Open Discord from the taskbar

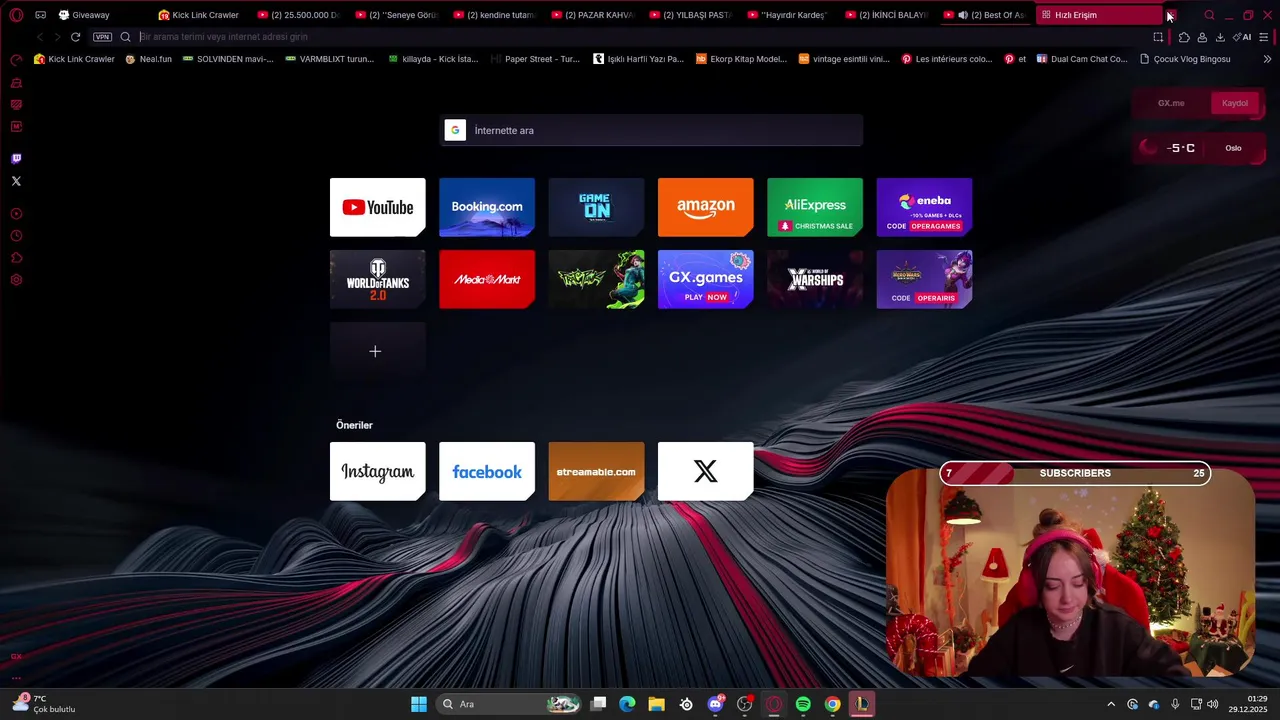point(715,704)
